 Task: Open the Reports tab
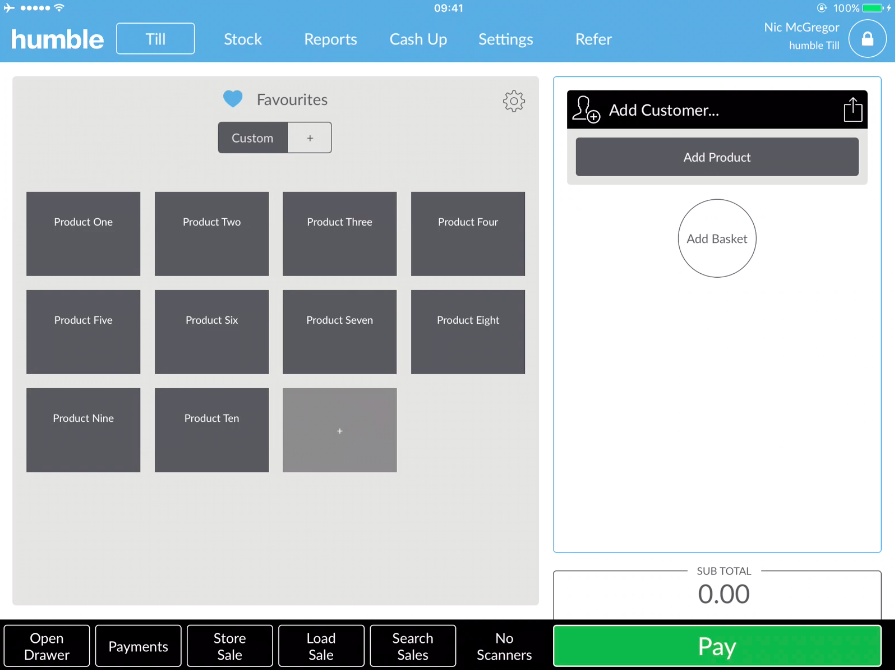[330, 39]
